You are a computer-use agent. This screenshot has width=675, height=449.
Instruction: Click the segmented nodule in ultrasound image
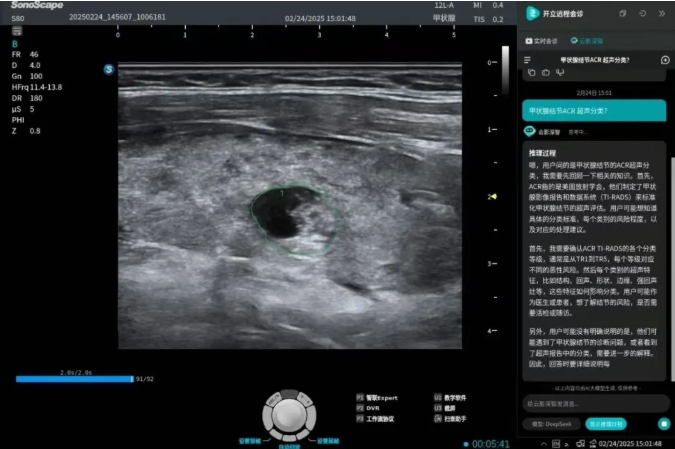[x=296, y=220]
